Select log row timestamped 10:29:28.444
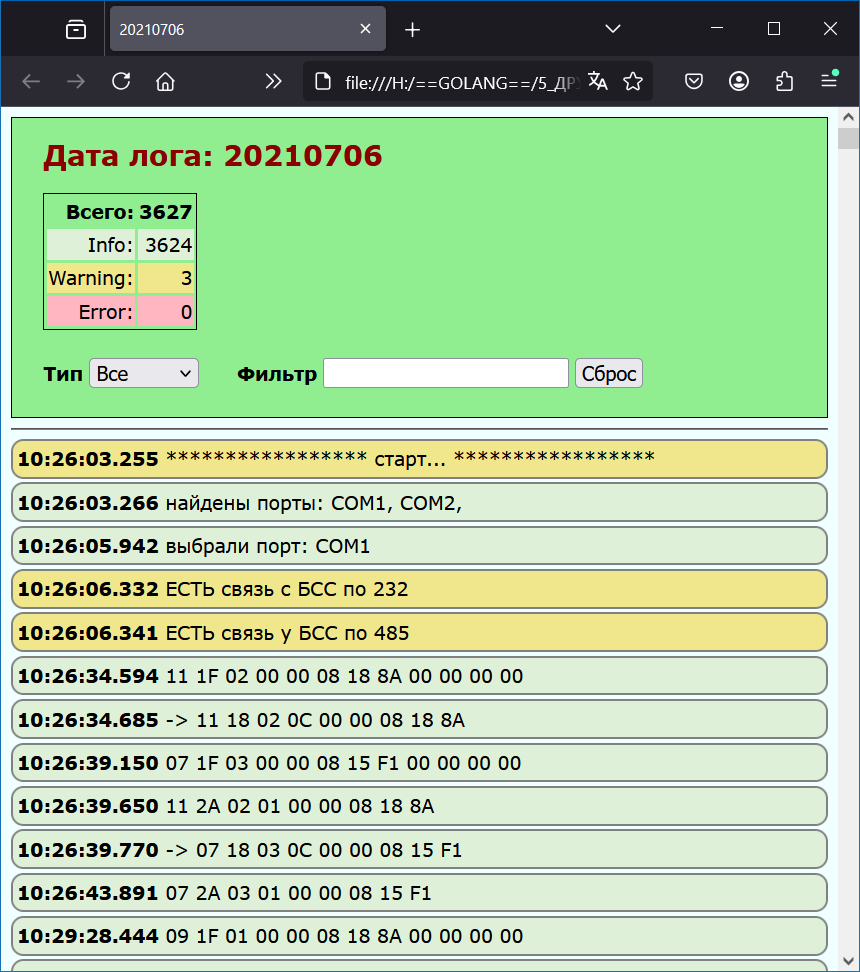Screen dimensions: 860x972 [420, 936]
